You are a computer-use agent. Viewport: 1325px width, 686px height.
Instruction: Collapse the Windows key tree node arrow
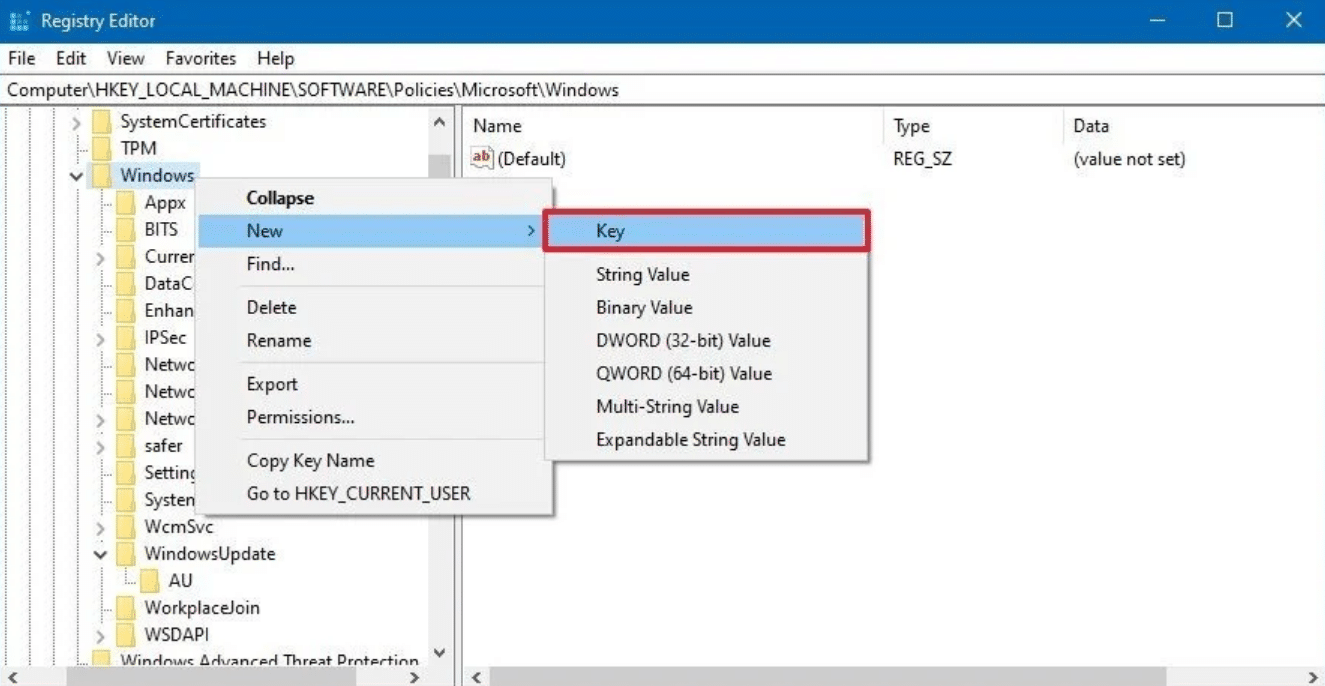click(76, 176)
